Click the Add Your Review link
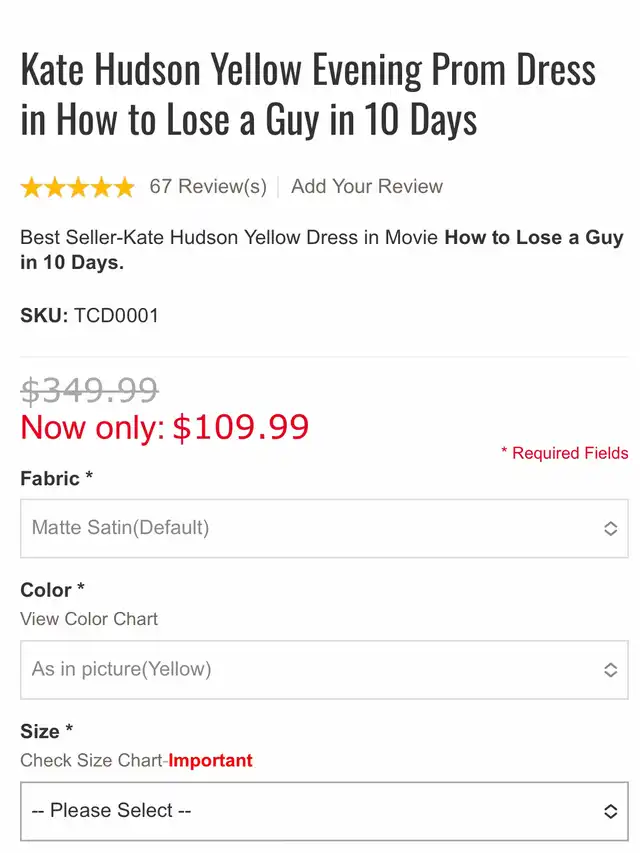The height and width of the screenshot is (853, 640). tap(367, 187)
